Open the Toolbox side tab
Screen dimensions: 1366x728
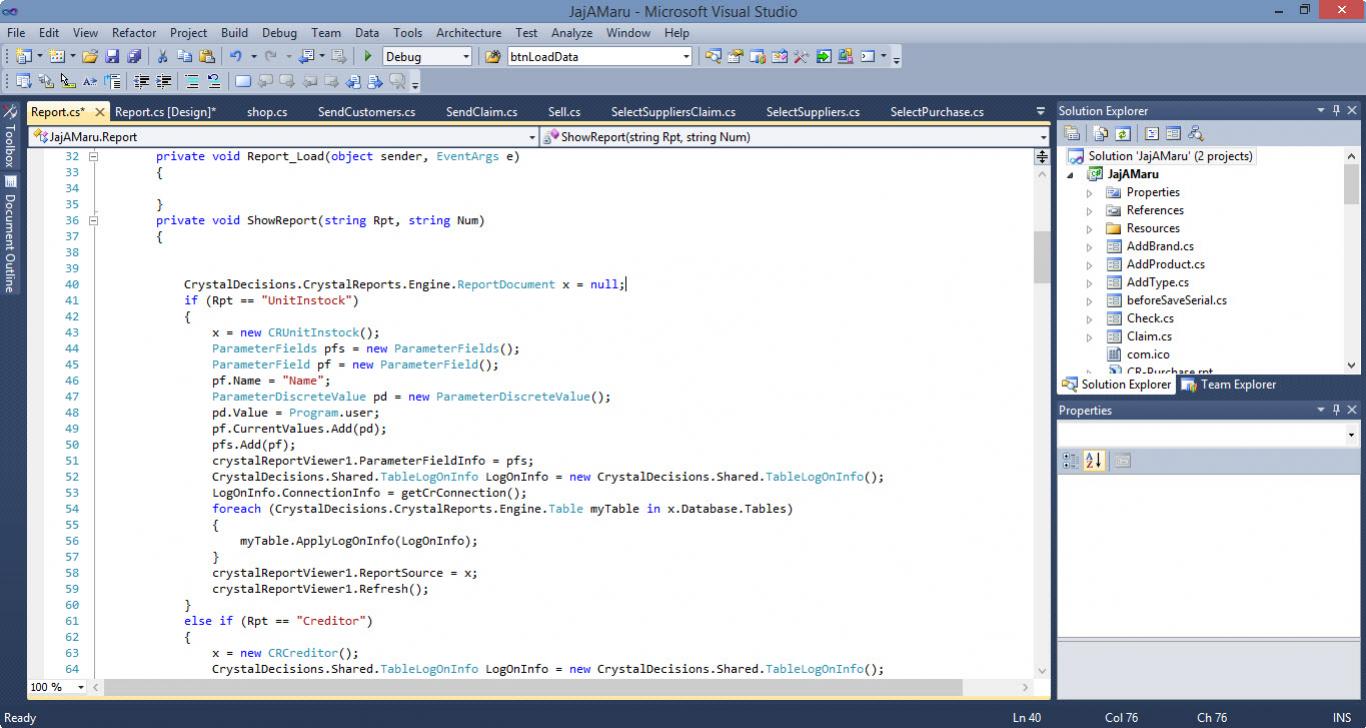[9, 135]
